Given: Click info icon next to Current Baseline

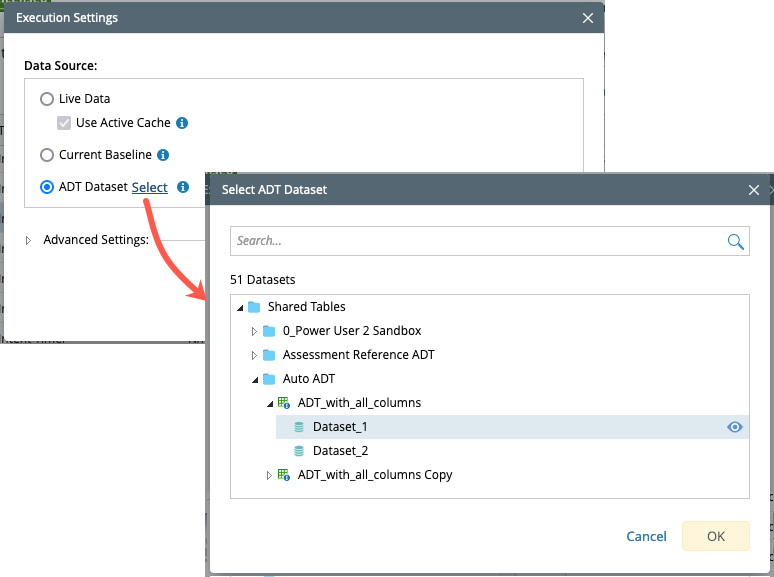Looking at the screenshot, I should click(163, 155).
